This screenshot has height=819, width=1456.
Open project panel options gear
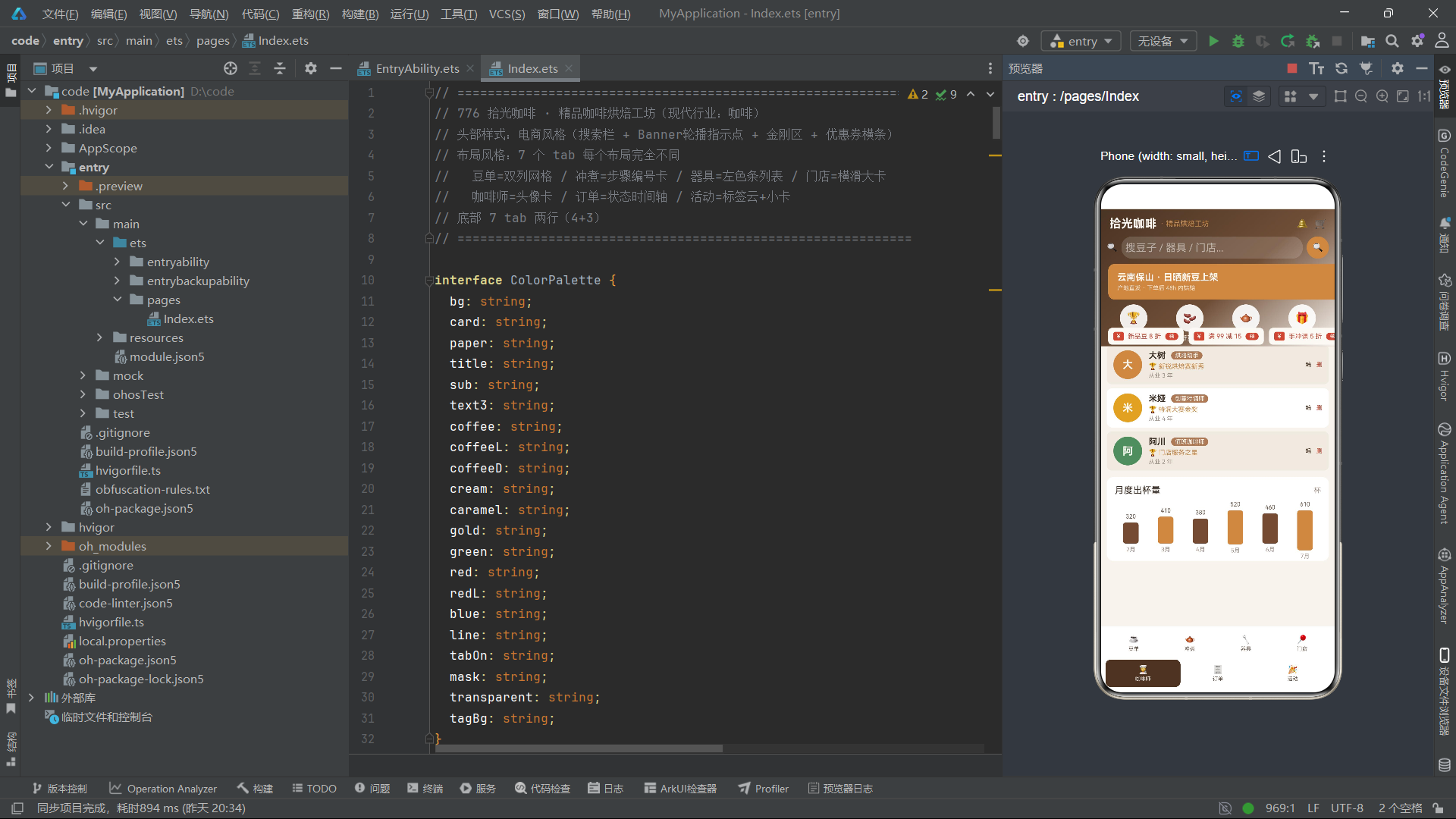pyautogui.click(x=311, y=68)
